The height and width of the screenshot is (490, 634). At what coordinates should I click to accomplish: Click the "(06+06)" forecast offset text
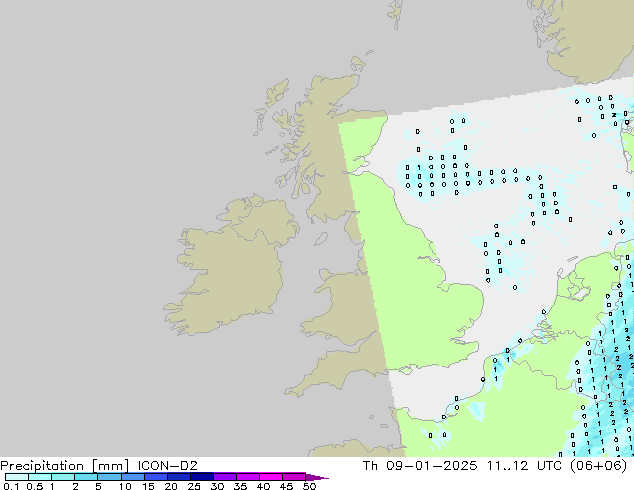click(x=598, y=465)
